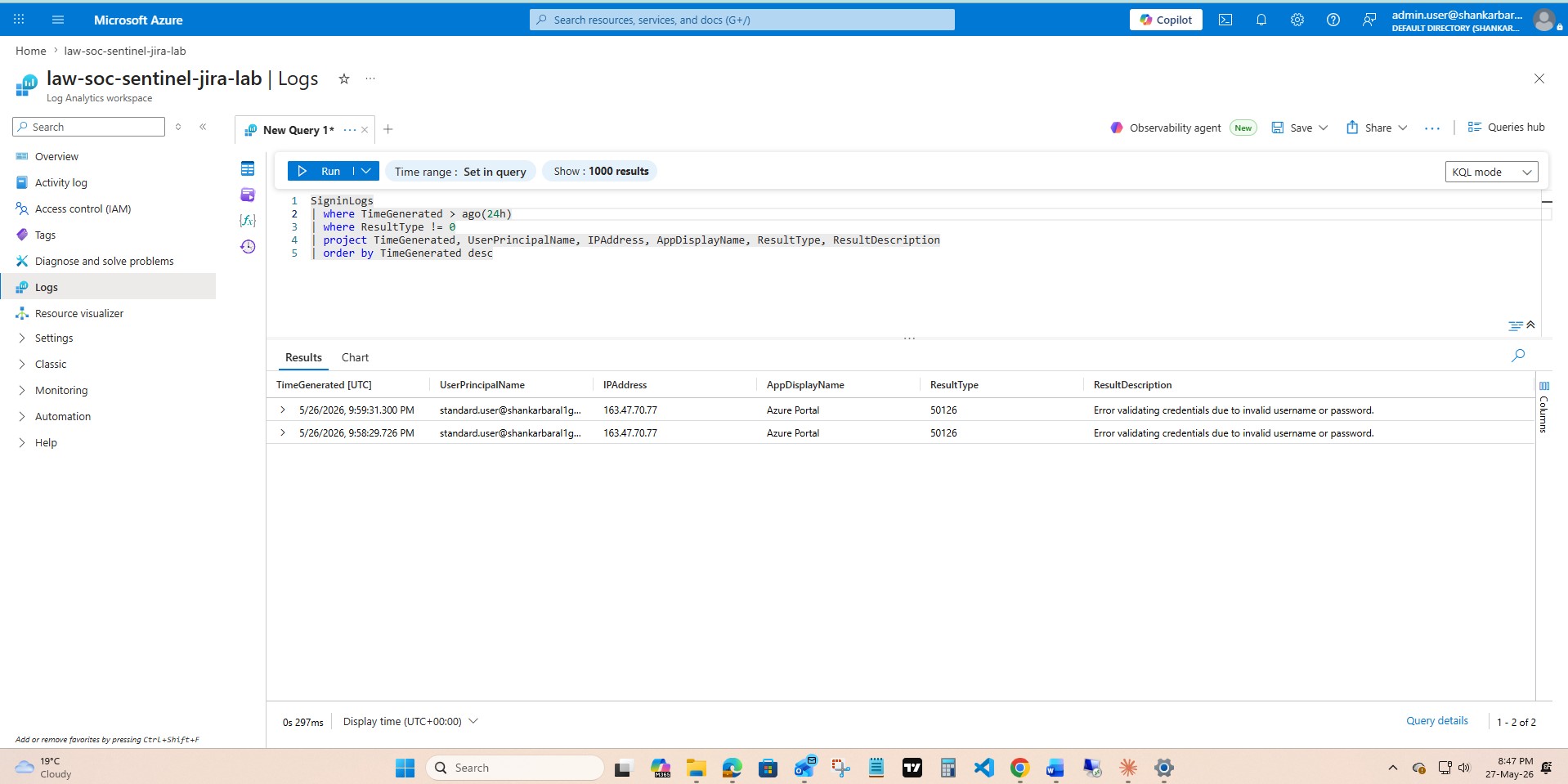Add a new query tab
This screenshot has width=1568, height=784.
tap(388, 129)
